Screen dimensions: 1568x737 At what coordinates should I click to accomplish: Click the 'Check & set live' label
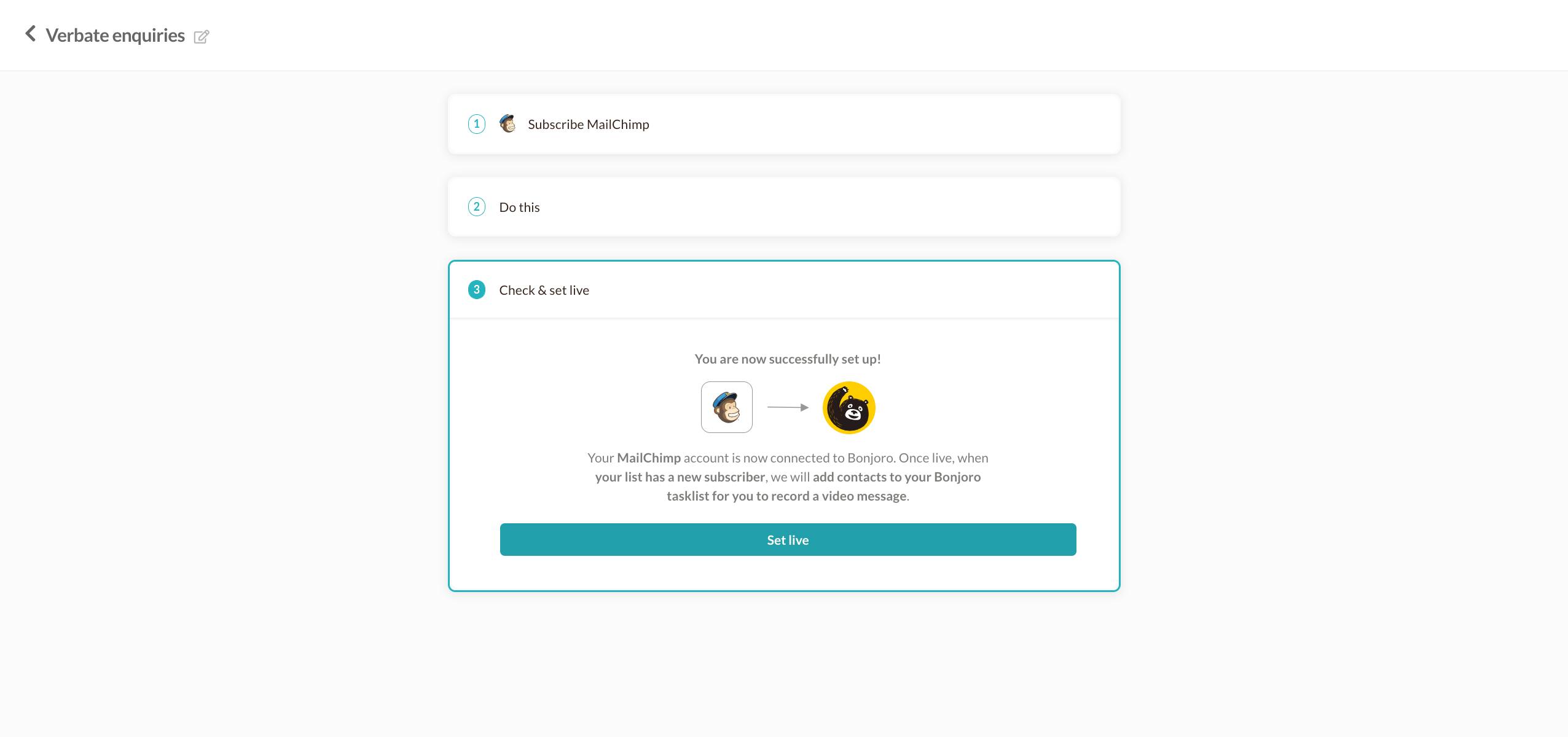544,291
